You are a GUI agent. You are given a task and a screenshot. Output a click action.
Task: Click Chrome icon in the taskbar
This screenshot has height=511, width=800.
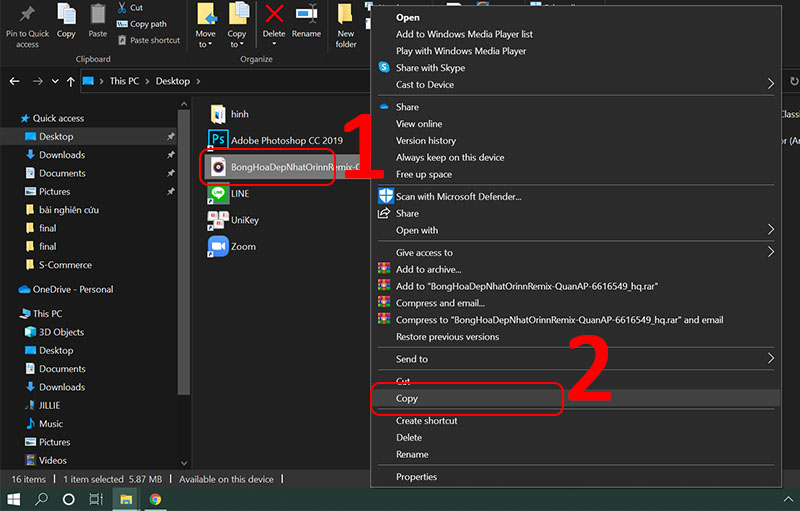click(155, 498)
